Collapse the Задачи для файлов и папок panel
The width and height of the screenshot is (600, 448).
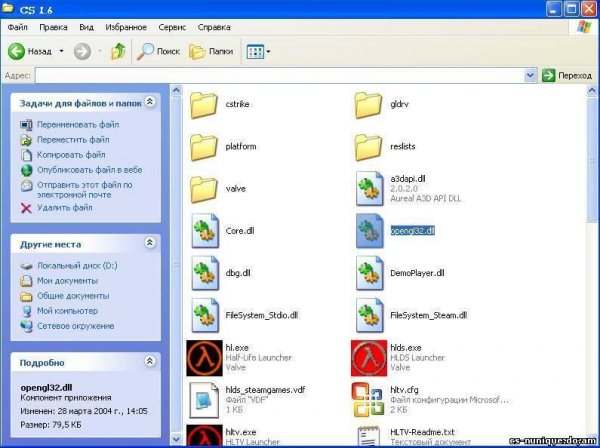click(150, 102)
